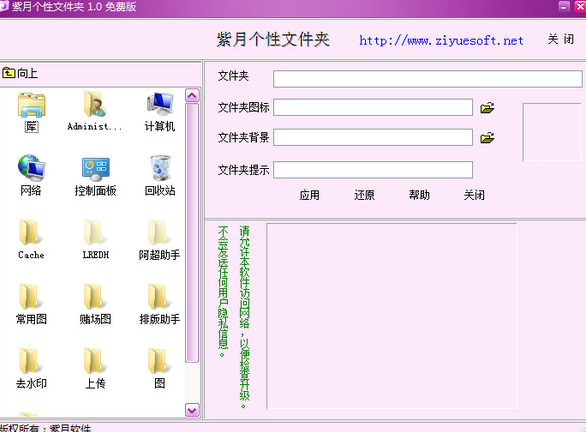Click the 还原 restore button
The width and height of the screenshot is (586, 432).
[x=364, y=195]
